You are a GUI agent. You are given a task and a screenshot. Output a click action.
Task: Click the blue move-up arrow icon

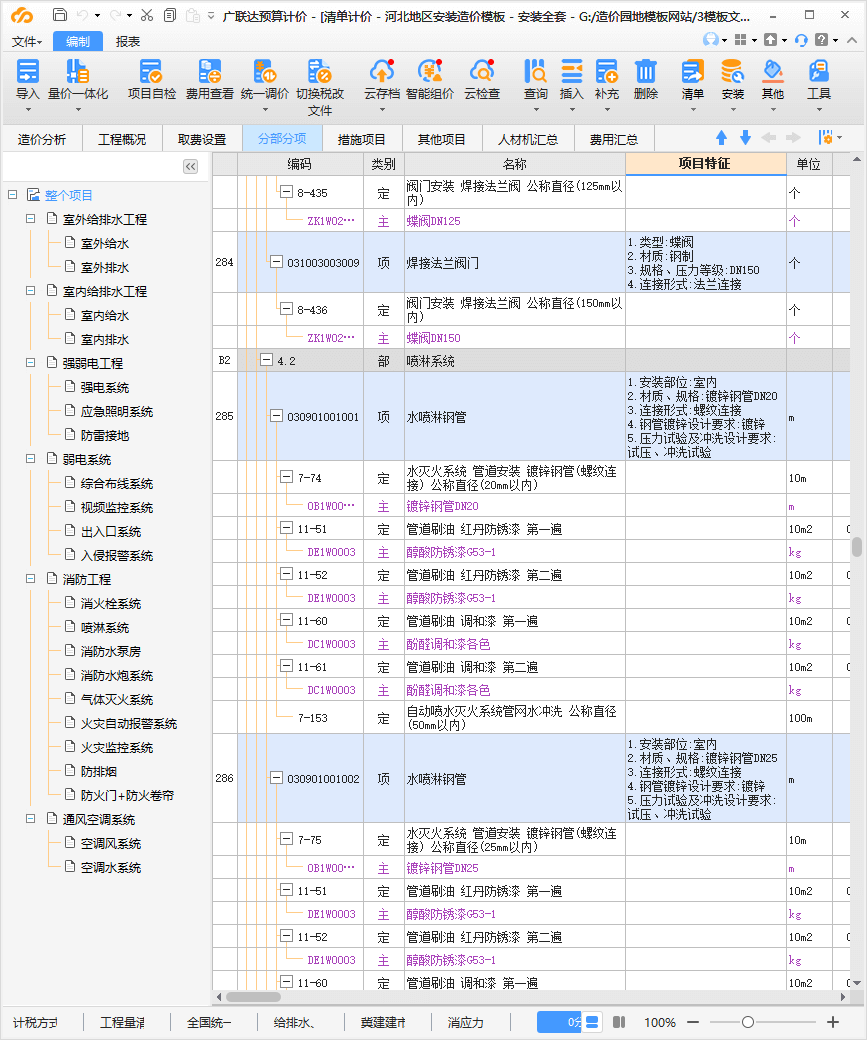click(721, 138)
